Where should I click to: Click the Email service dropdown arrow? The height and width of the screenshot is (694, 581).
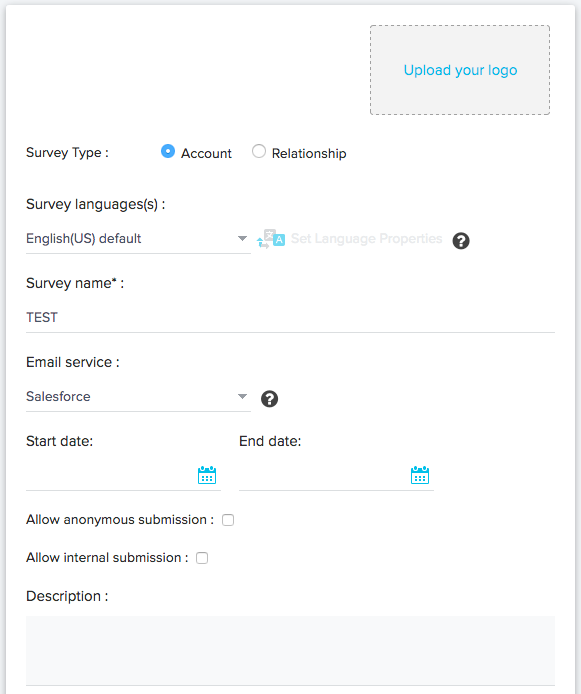tap(242, 396)
